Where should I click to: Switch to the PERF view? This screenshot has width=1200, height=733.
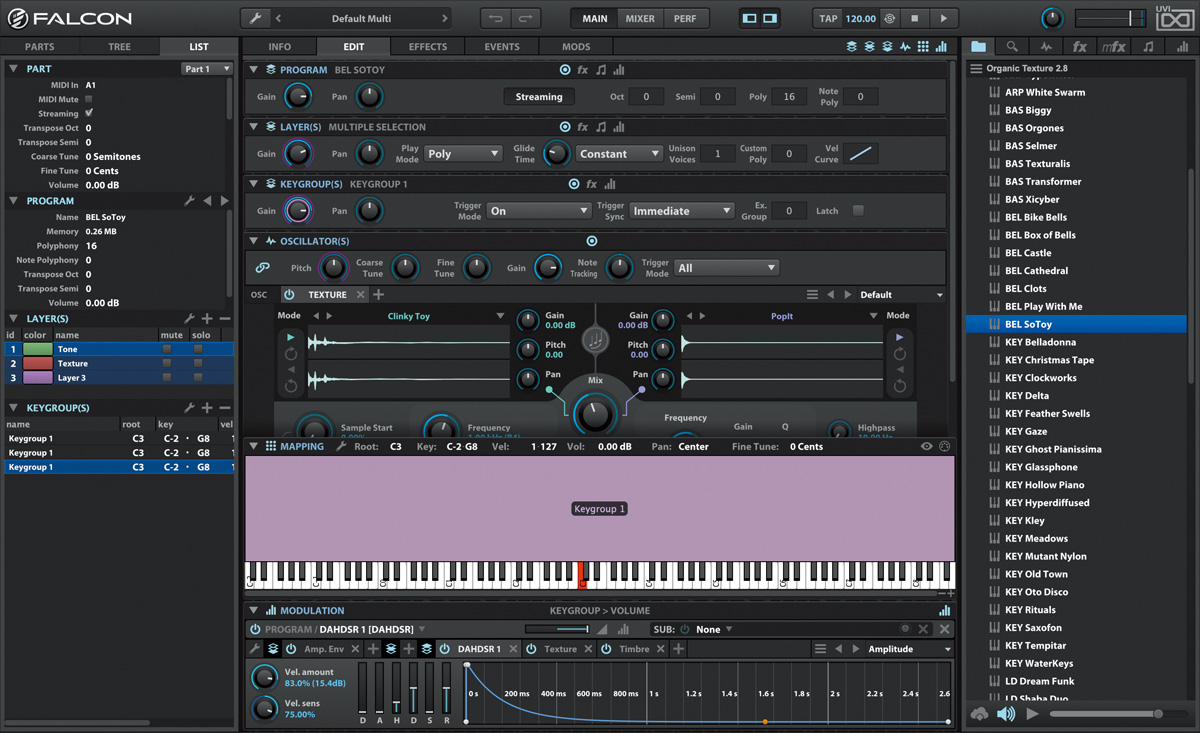coord(685,18)
